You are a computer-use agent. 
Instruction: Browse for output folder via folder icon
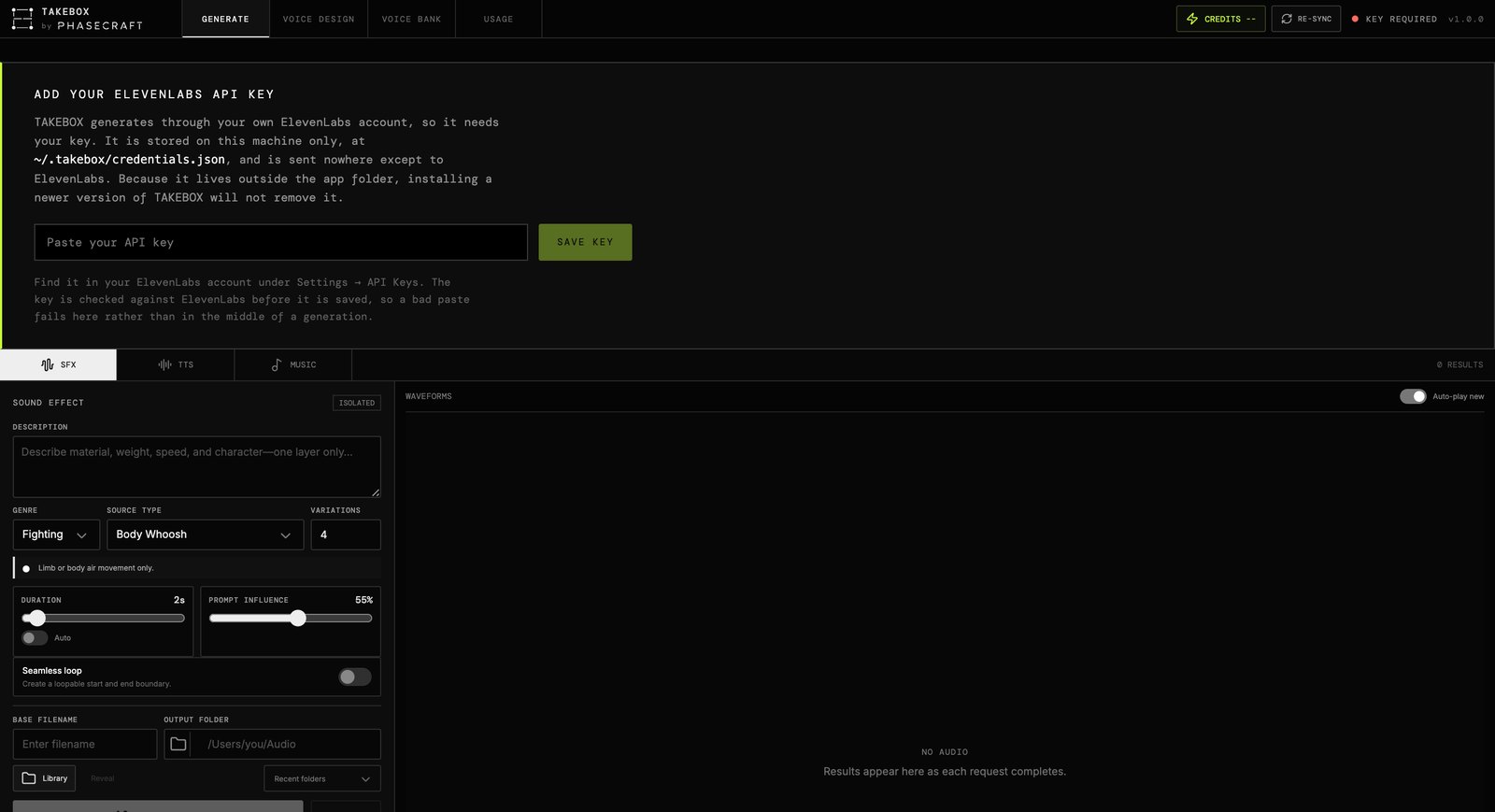point(178,744)
